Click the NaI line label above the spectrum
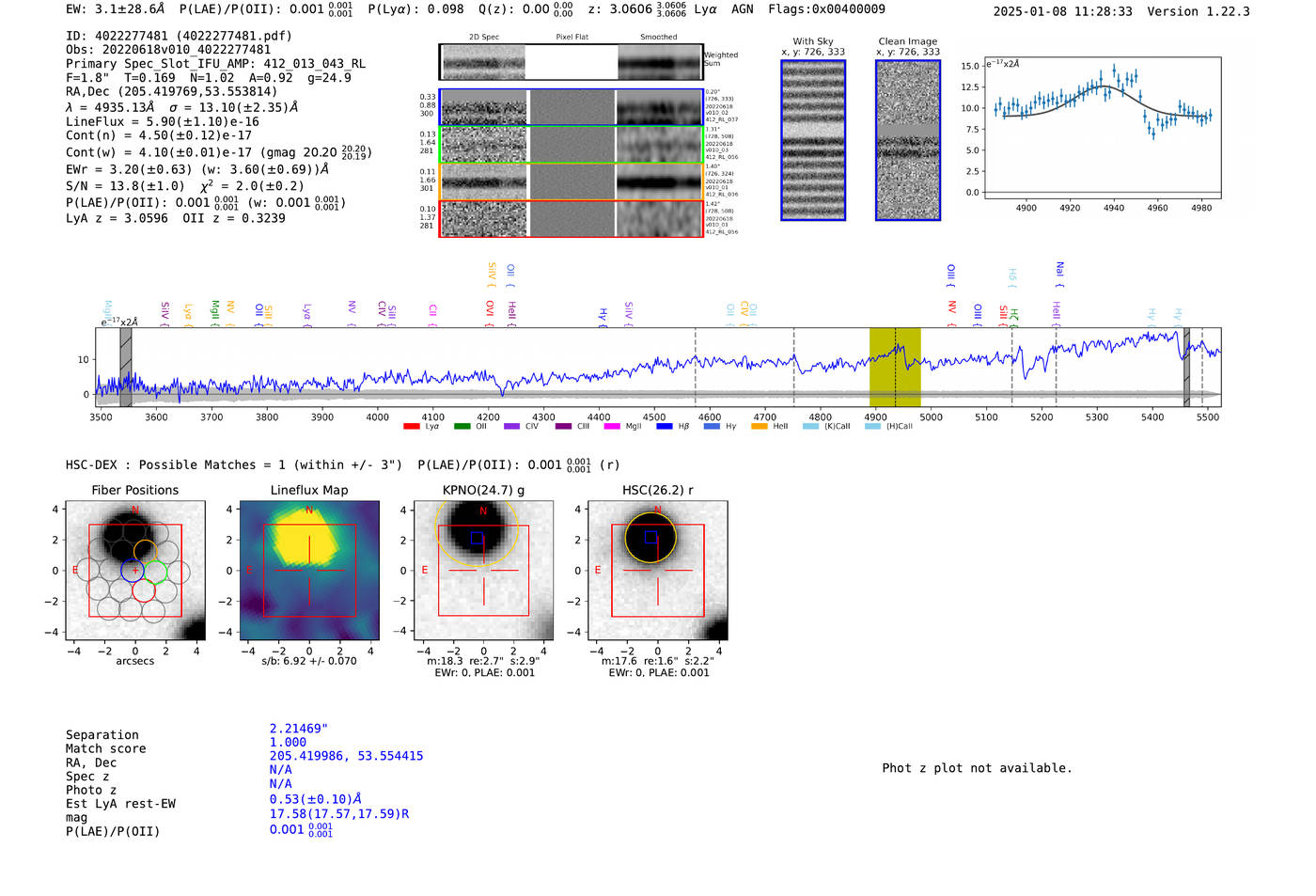This screenshot has width=1316, height=896. (x=1059, y=274)
